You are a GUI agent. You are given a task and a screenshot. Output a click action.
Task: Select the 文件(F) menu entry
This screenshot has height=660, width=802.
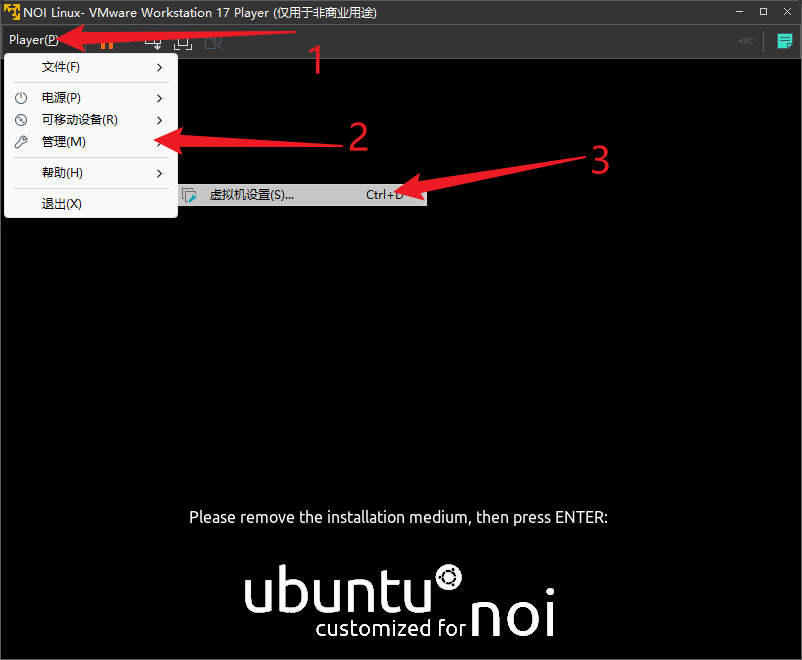pyautogui.click(x=61, y=67)
